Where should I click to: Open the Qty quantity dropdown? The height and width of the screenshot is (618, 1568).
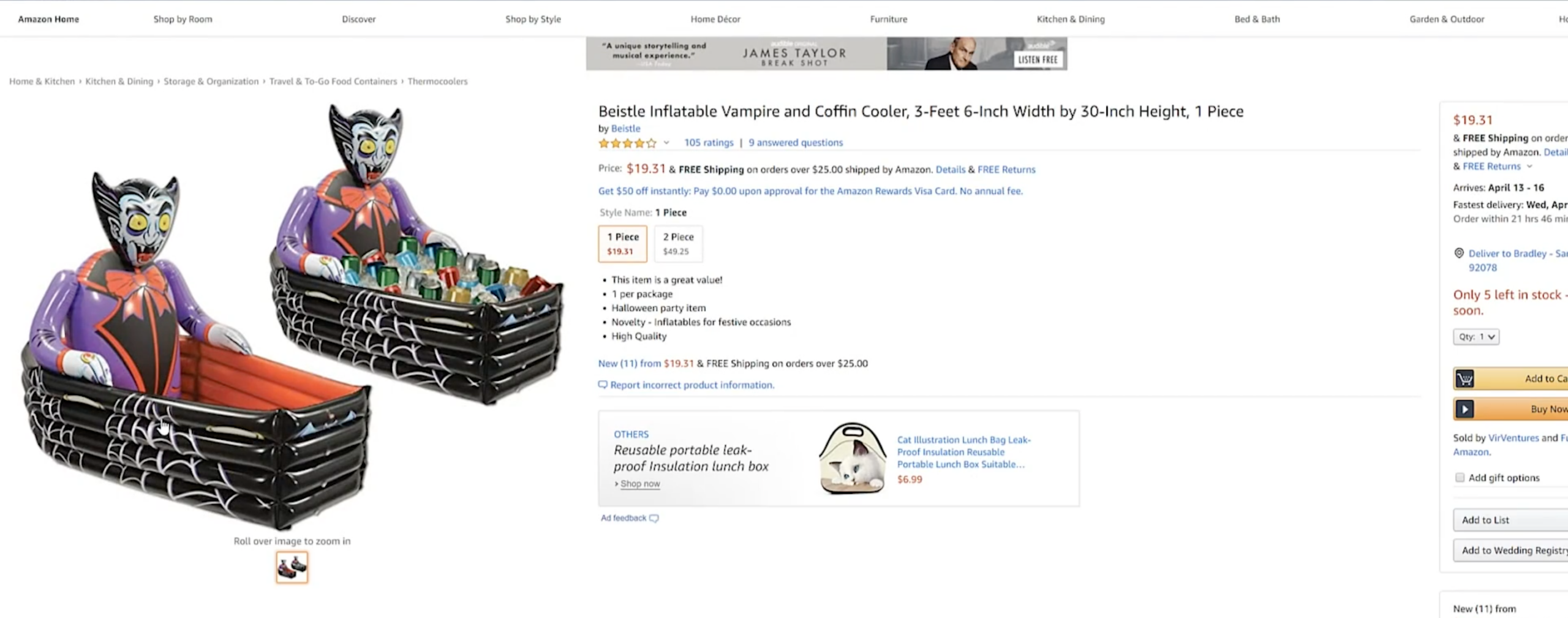coord(1476,337)
